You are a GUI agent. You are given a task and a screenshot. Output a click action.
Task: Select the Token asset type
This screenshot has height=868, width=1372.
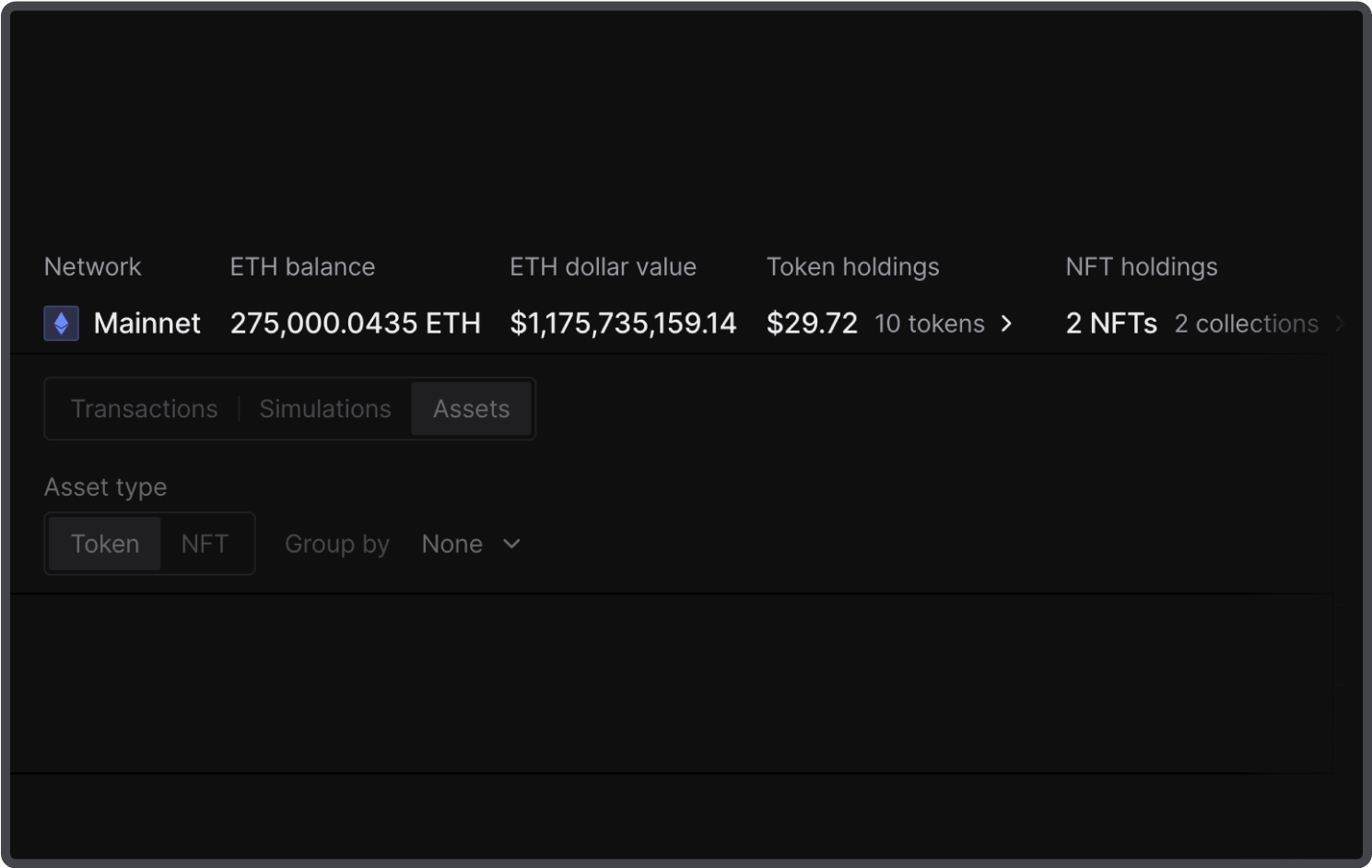[105, 544]
